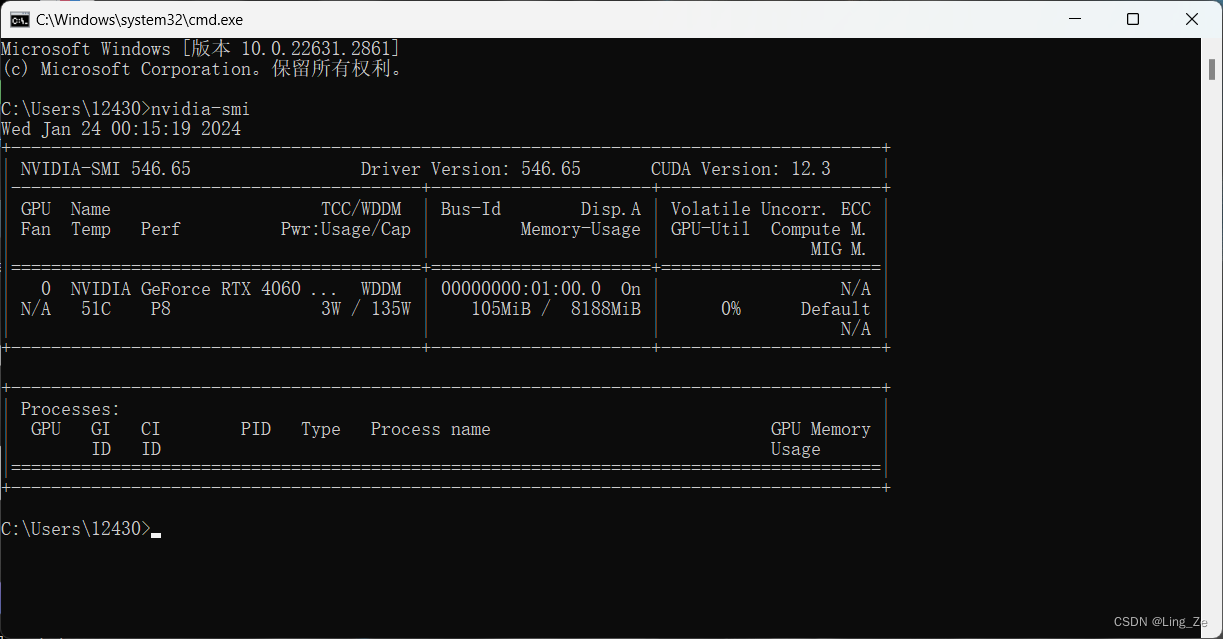
Task: Click Driver Version: 546.65 text
Action: (471, 169)
